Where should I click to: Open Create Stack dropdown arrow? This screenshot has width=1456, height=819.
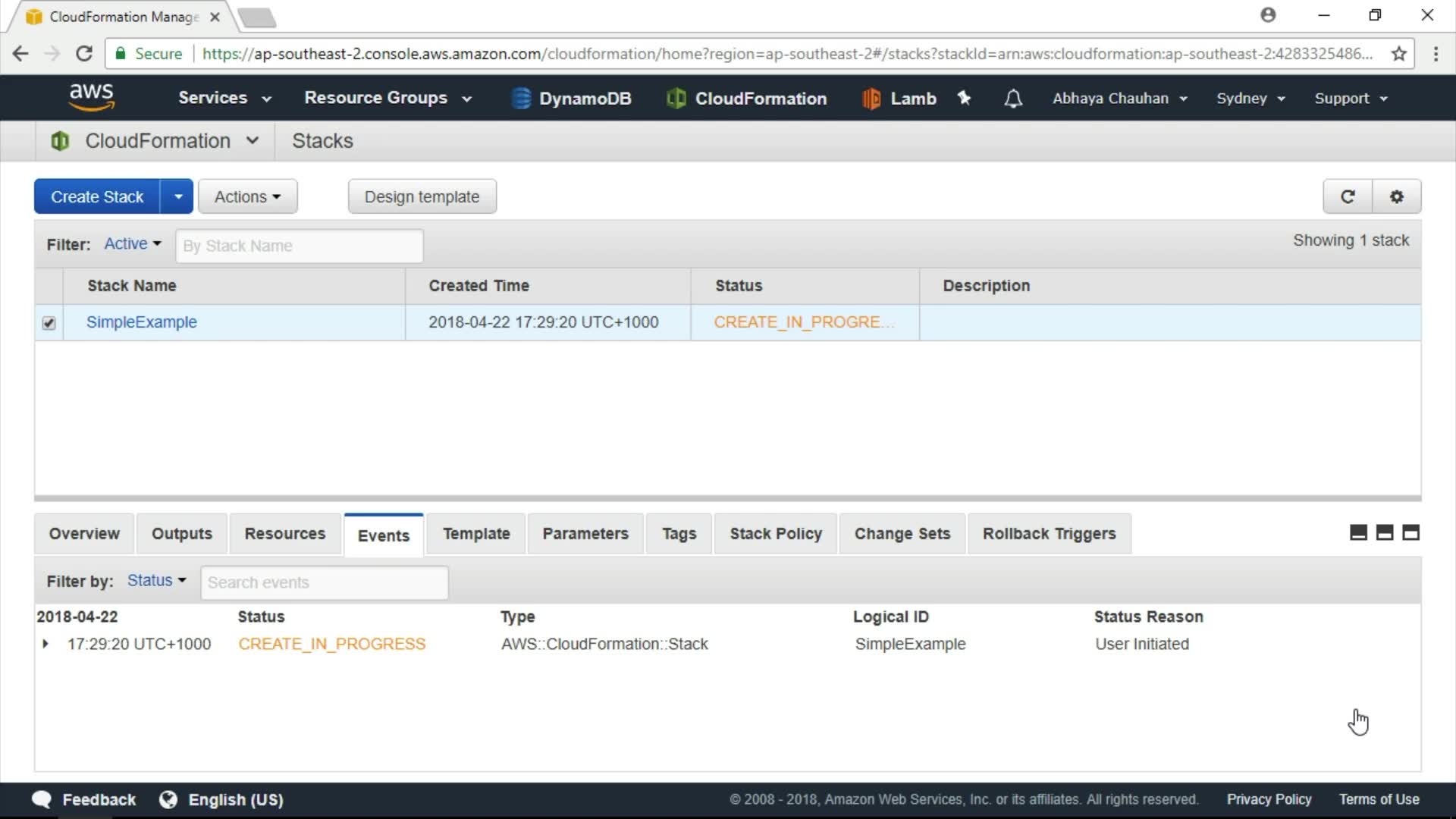coord(177,196)
